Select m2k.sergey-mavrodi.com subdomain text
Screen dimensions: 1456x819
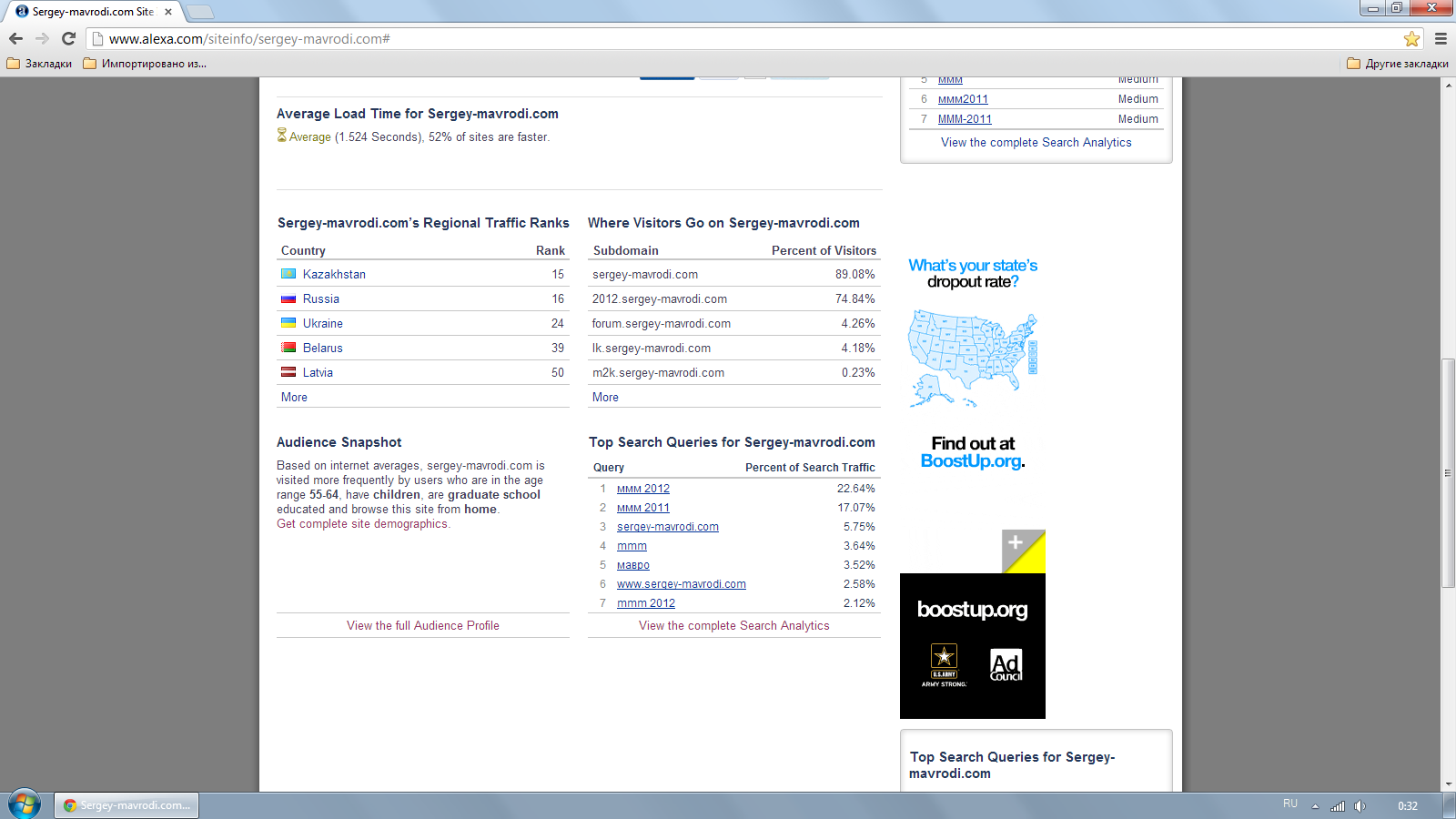pyautogui.click(x=658, y=372)
